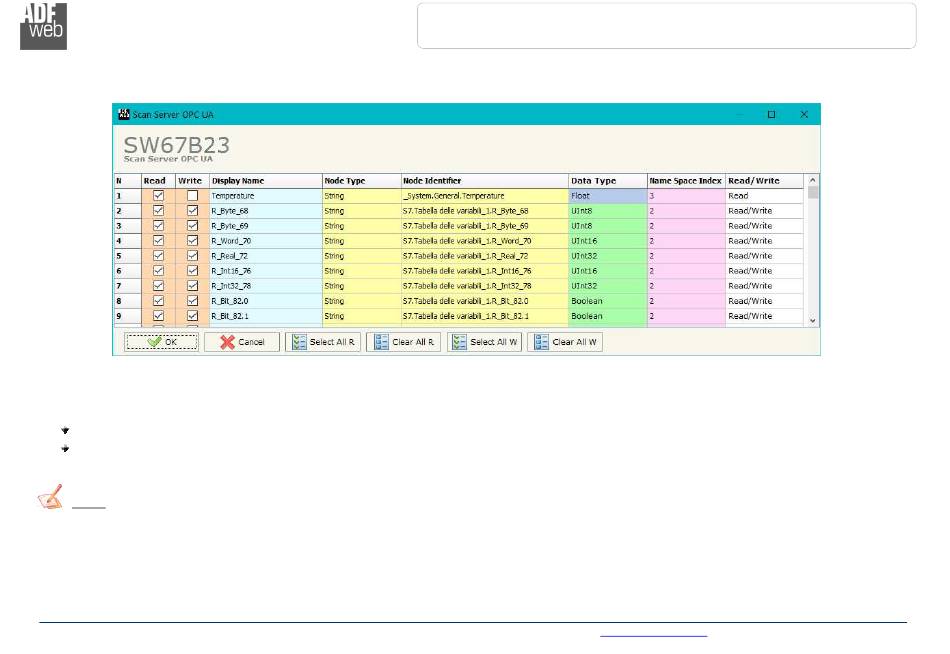Select the Temperature display name cell
The image size is (950, 654).
coord(265,196)
